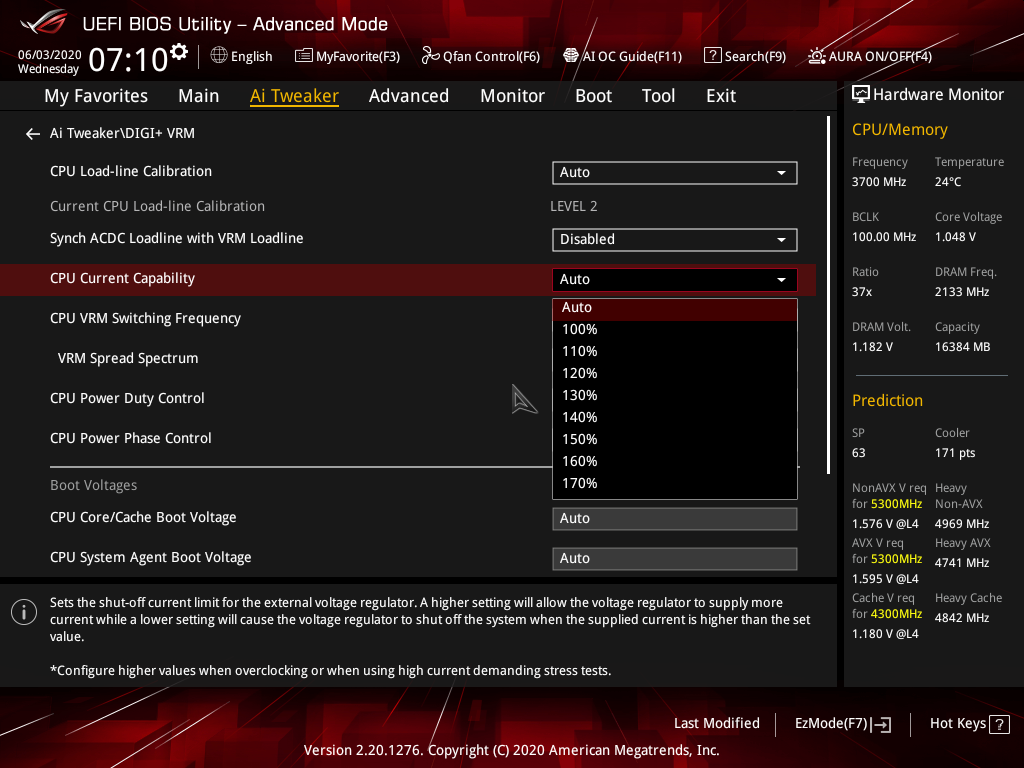Screen dimensions: 1024x768
Task: Switch to EzMode
Action: click(x=842, y=723)
